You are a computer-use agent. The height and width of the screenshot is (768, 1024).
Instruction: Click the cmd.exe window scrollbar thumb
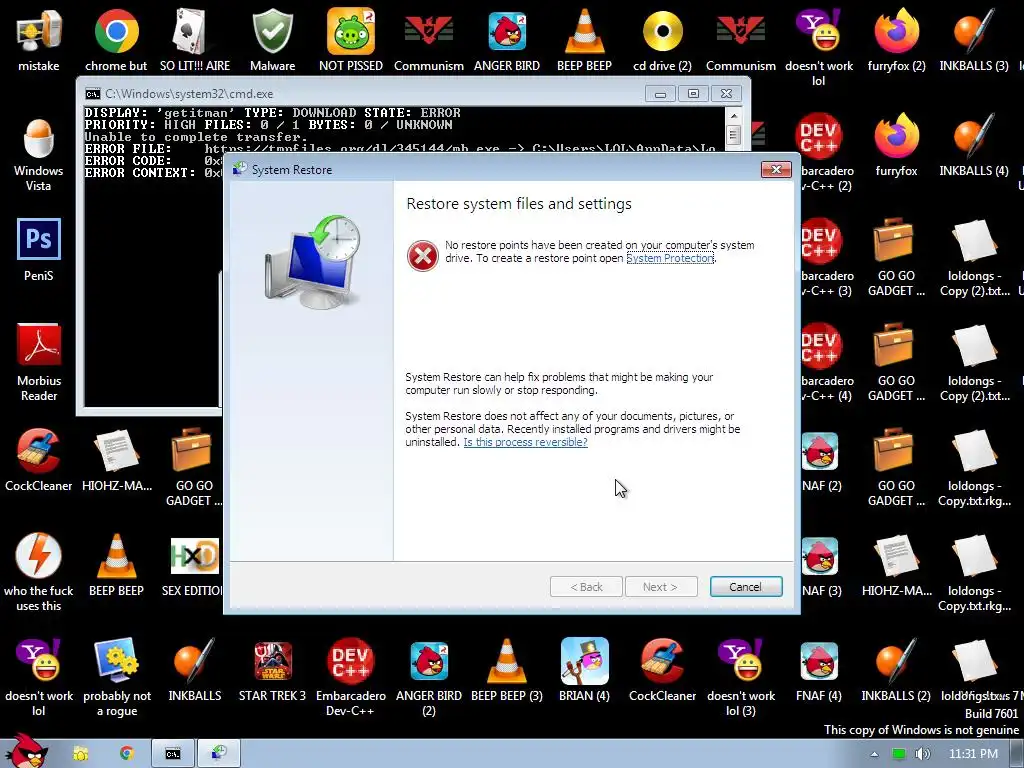point(733,135)
